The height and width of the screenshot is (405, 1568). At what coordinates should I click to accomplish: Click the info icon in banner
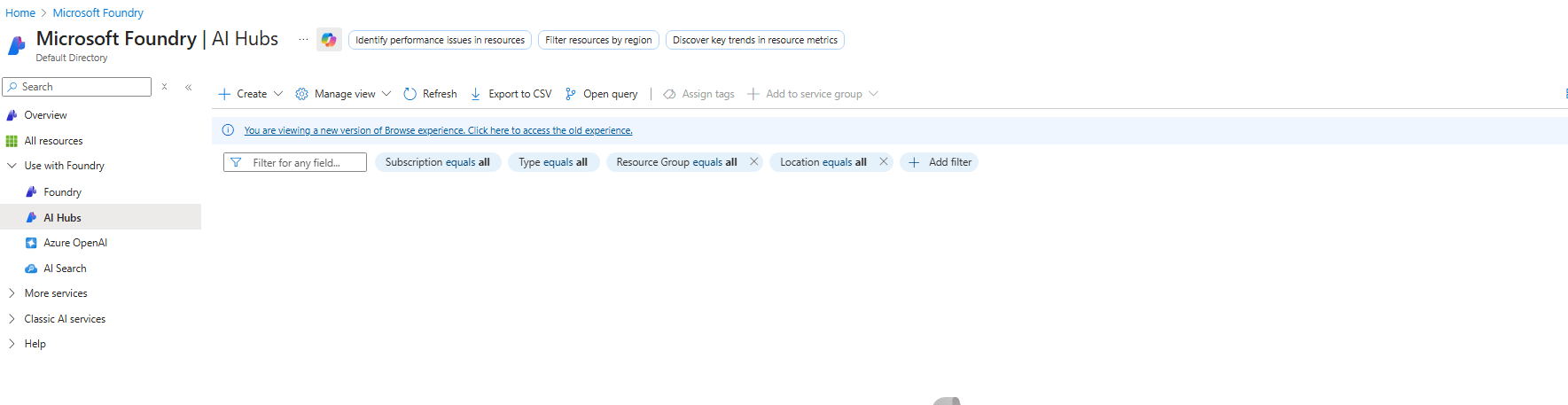(228, 130)
